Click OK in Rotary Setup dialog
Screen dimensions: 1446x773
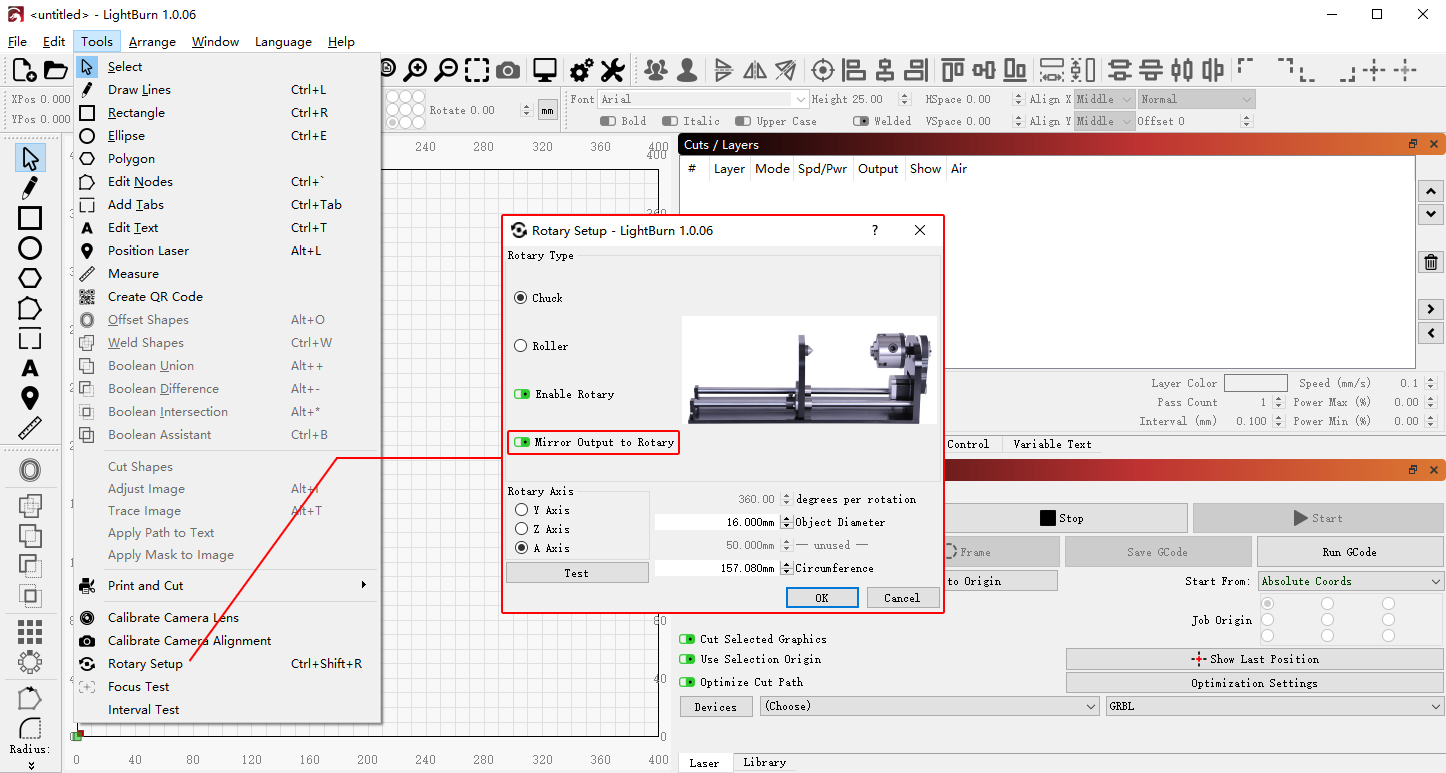822,598
